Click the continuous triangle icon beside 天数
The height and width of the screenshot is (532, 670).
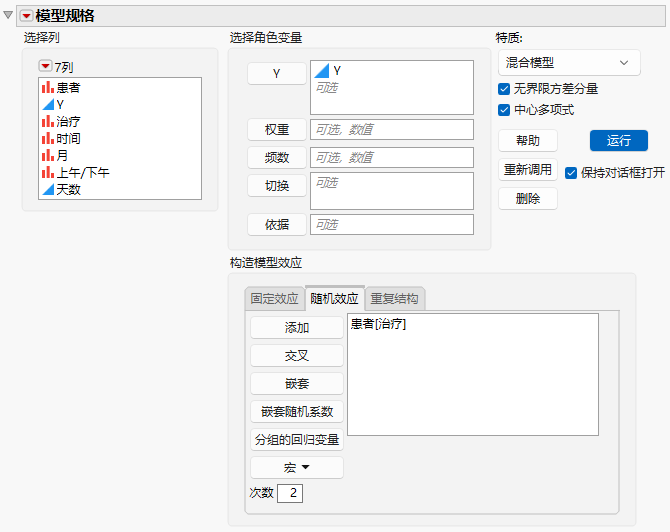(x=48, y=189)
